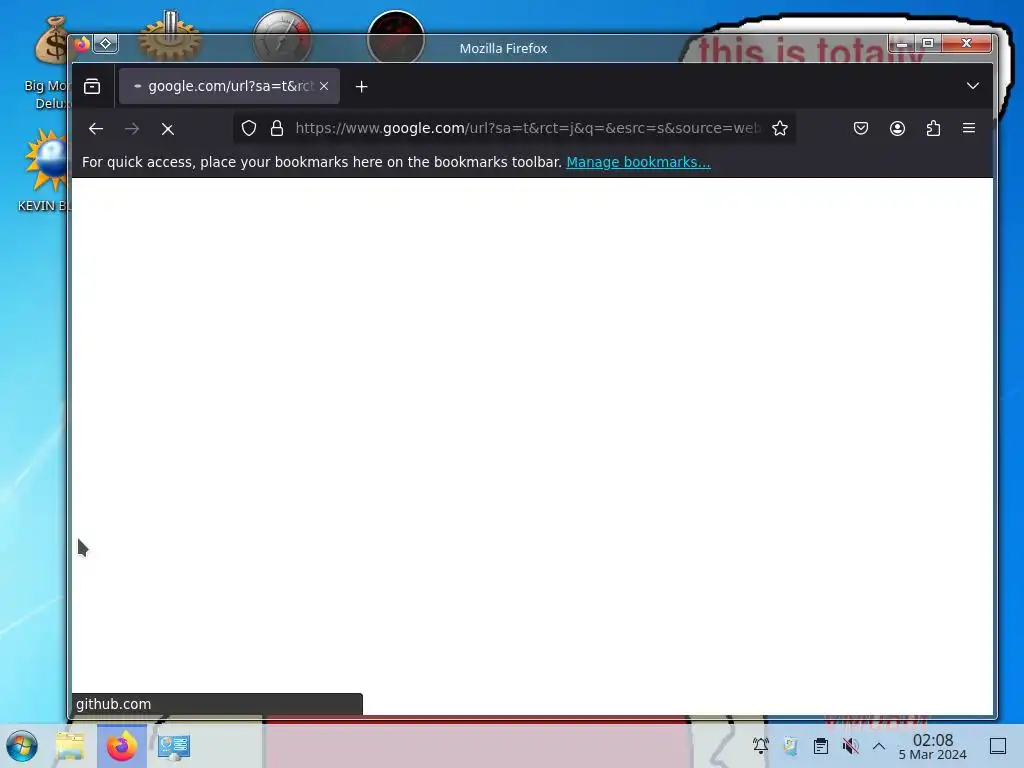Screen dimensions: 1024x768
Task: Show desktop via taskbar corner button
Action: [x=998, y=746]
